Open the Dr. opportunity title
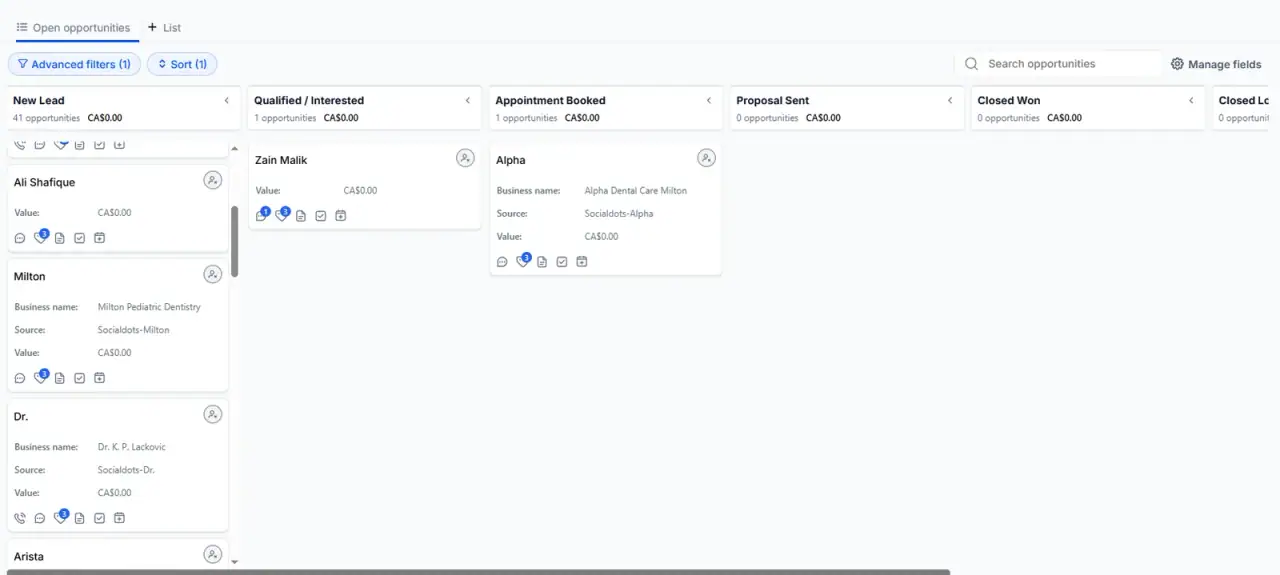This screenshot has height=575, width=1280. click(x=21, y=416)
